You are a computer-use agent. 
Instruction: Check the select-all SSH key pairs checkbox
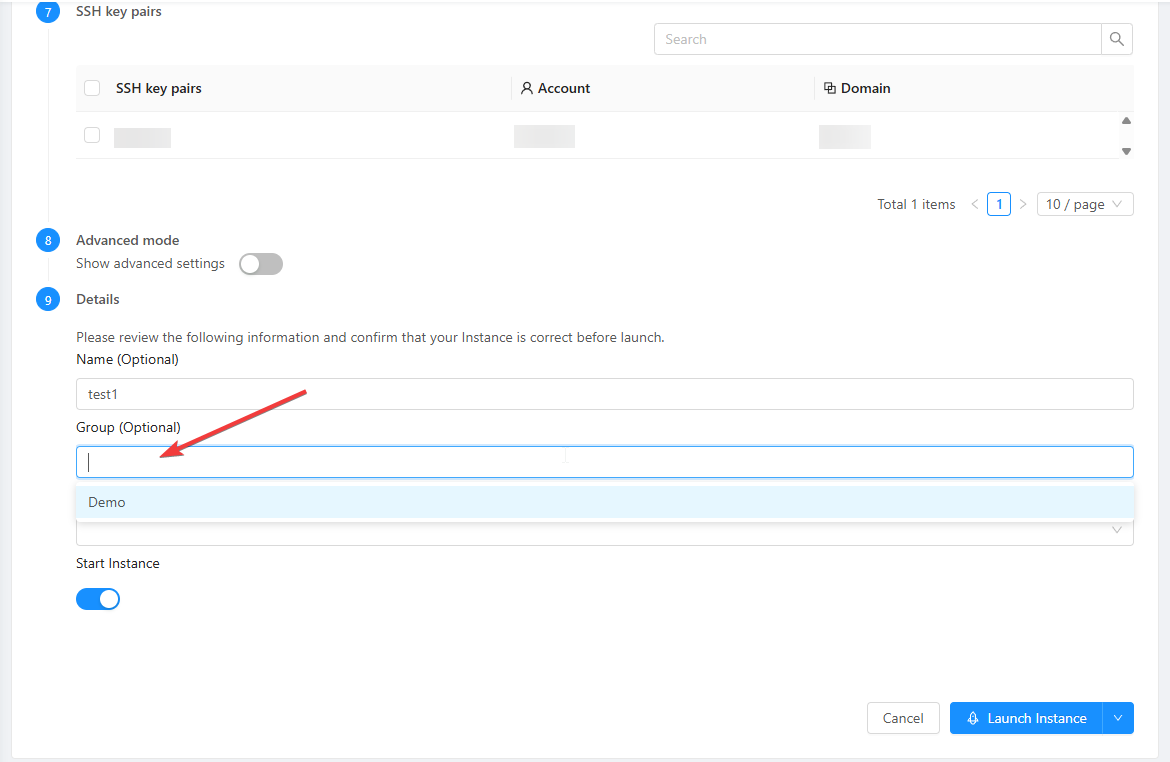click(x=92, y=88)
